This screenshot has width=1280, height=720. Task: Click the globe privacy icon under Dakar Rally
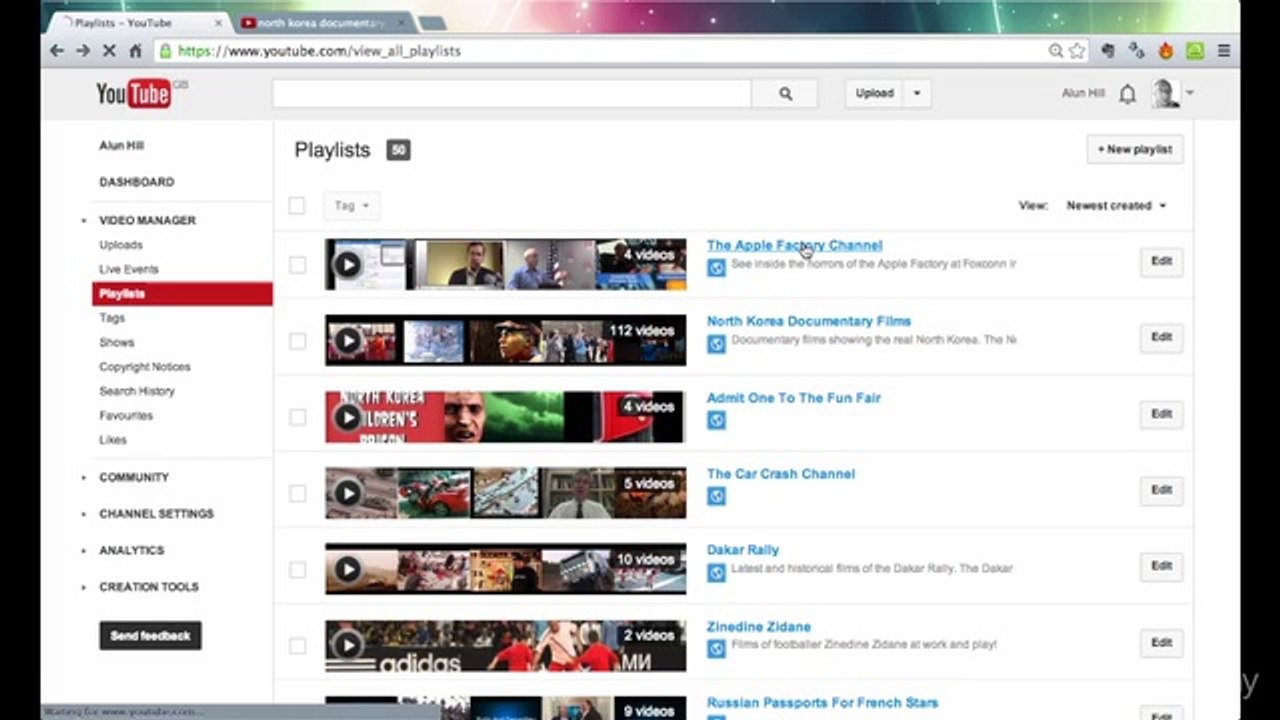click(716, 572)
